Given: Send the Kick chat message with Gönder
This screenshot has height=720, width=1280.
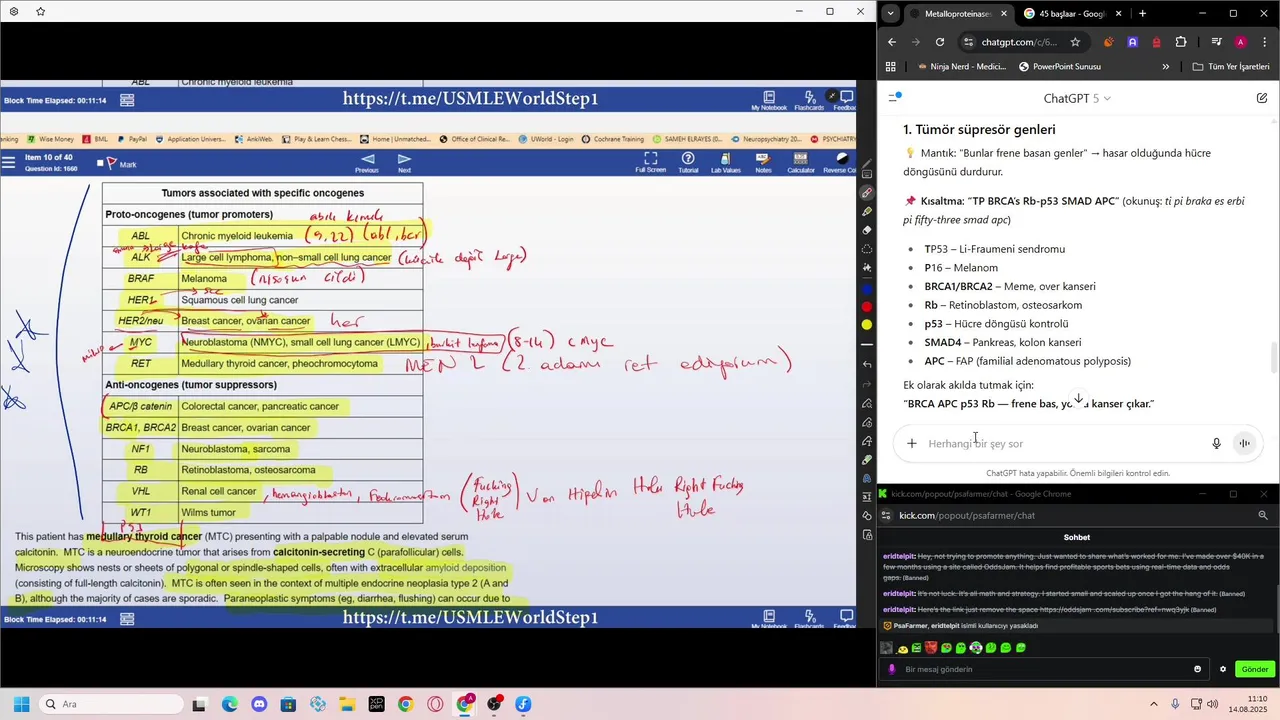Looking at the screenshot, I should click(x=1255, y=669).
